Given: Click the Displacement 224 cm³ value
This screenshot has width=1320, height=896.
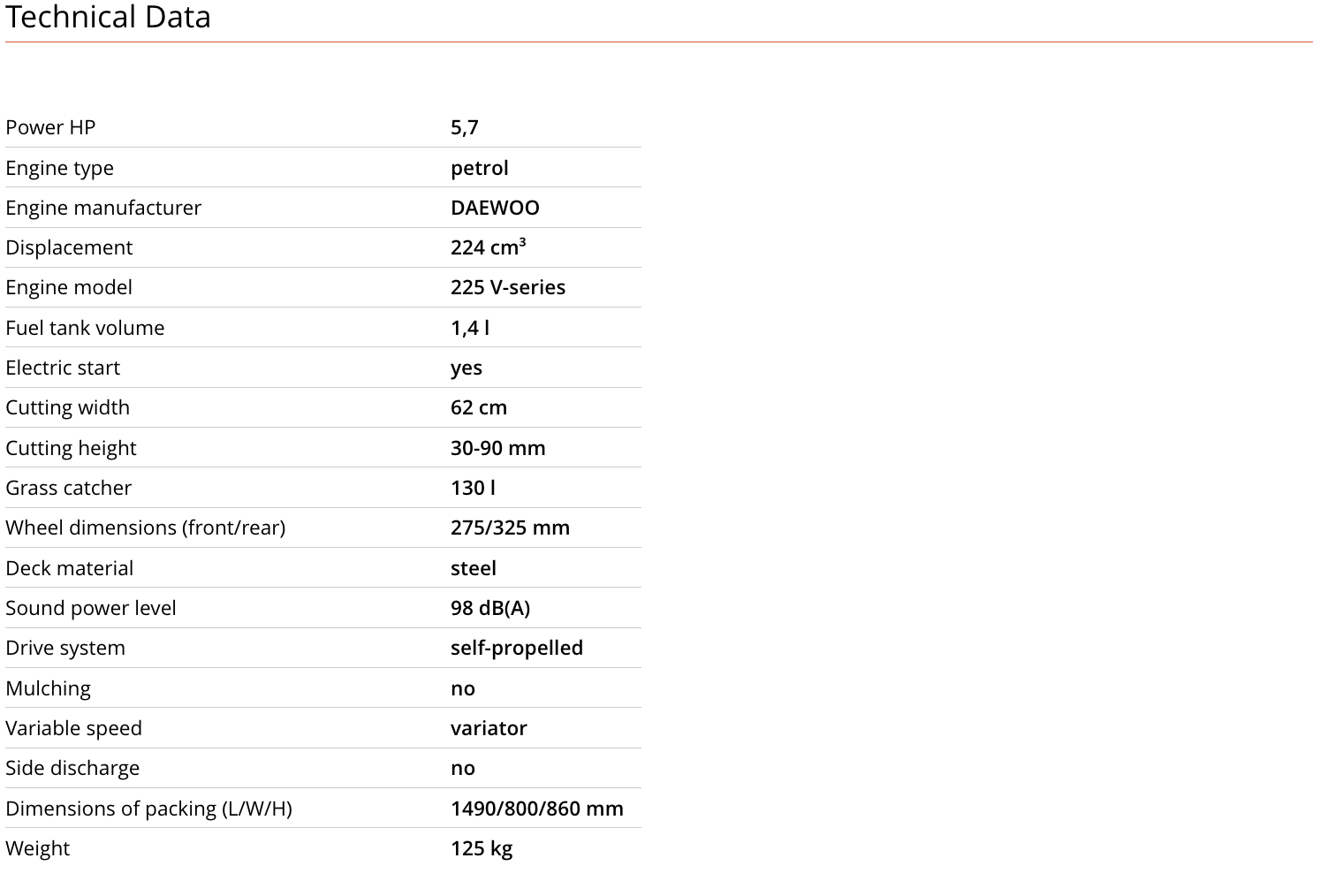Looking at the screenshot, I should (x=488, y=247).
